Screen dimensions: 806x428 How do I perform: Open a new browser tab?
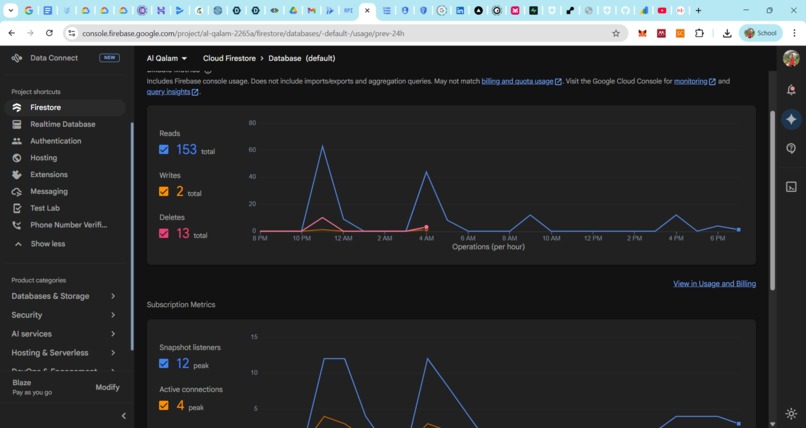pos(698,10)
